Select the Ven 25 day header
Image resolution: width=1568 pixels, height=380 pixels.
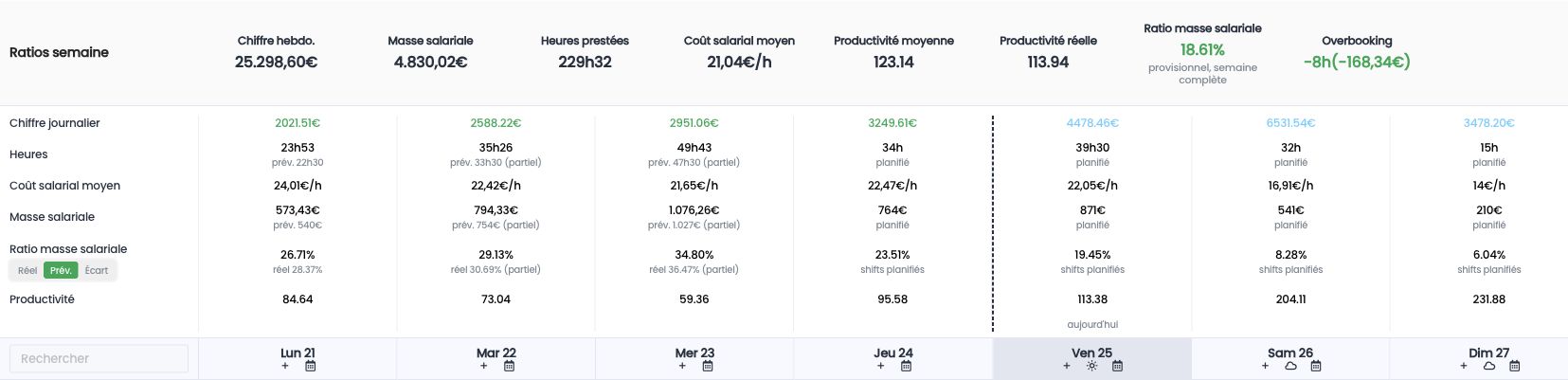[1092, 353]
